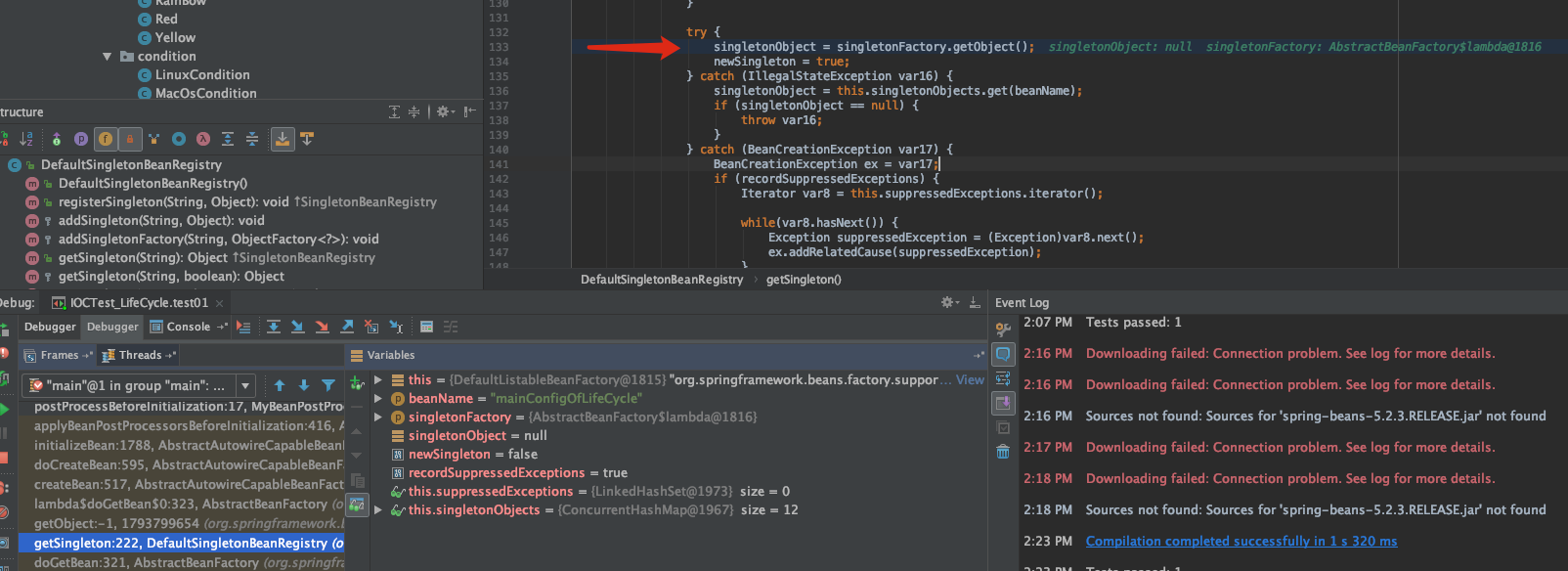1568x571 pixels.
Task: Select the Frames tab
Action: click(60, 355)
